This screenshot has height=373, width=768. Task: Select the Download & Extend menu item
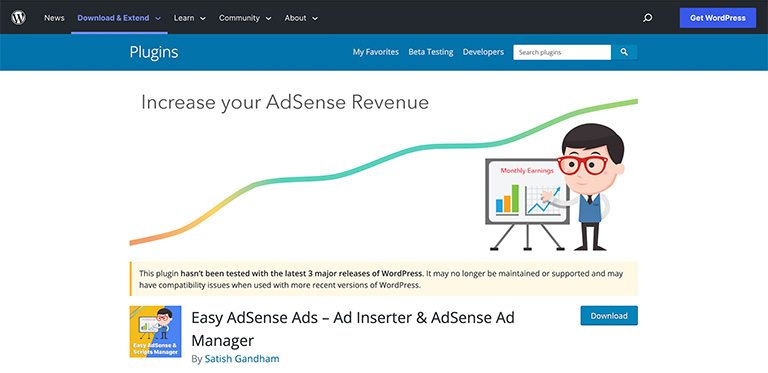[x=113, y=18]
